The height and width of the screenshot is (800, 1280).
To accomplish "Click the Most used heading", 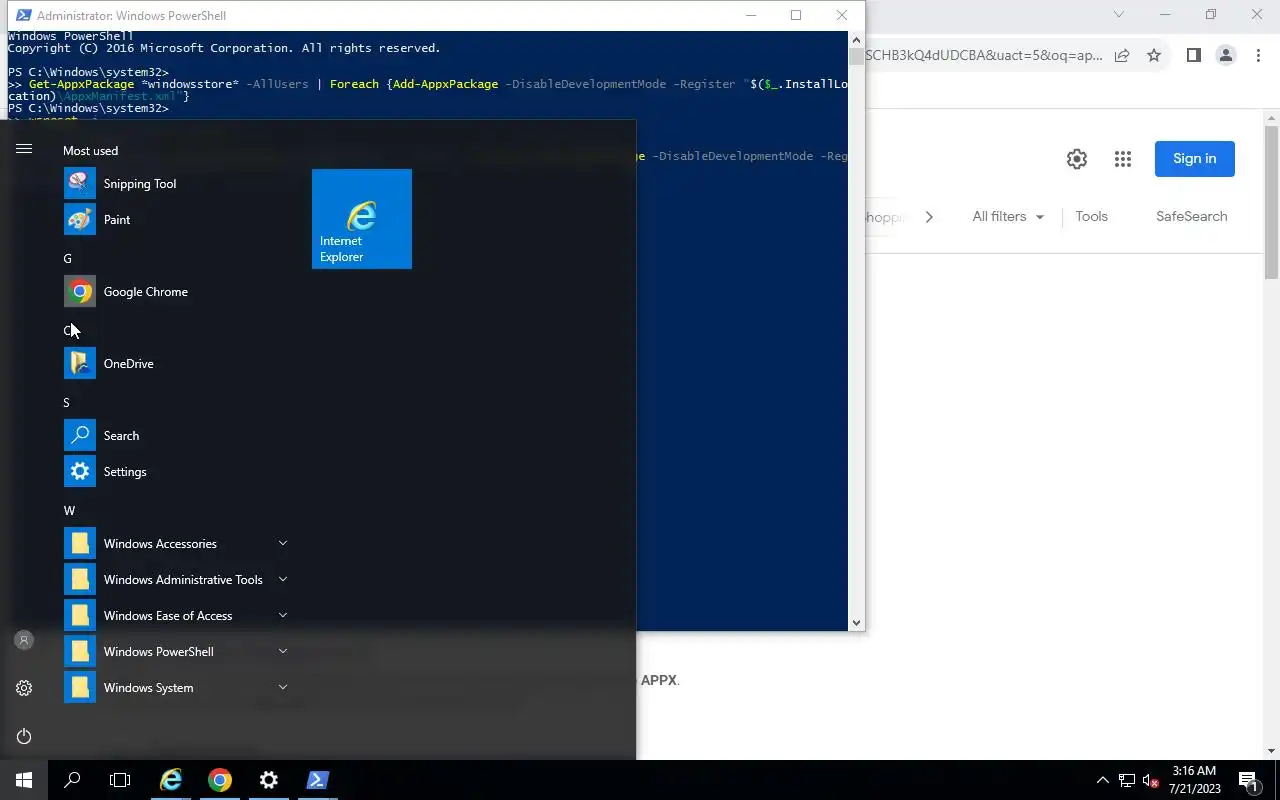I will coord(90,151).
